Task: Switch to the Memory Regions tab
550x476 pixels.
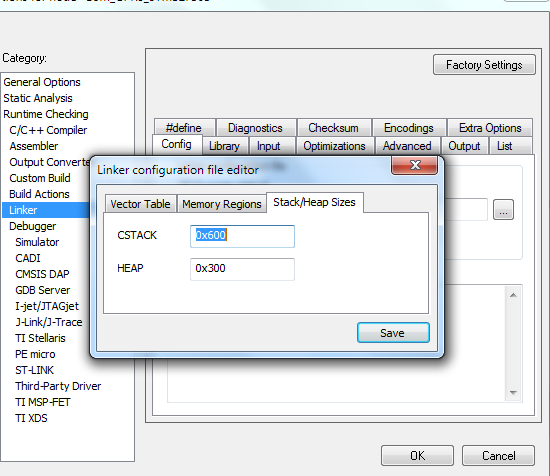Action: pyautogui.click(x=222, y=204)
